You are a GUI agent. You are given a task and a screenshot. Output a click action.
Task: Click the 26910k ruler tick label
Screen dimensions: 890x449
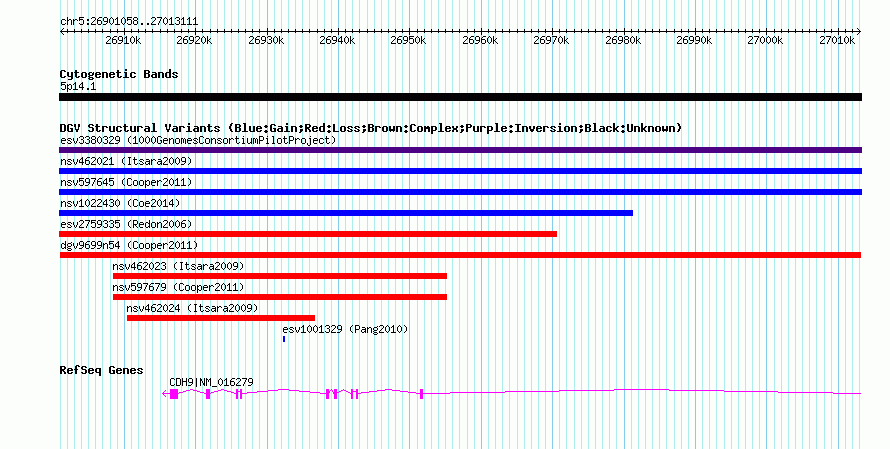point(123,40)
